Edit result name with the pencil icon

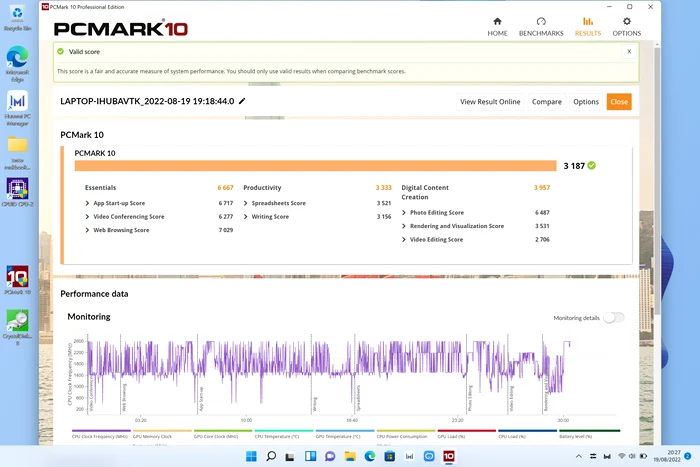[x=242, y=101]
